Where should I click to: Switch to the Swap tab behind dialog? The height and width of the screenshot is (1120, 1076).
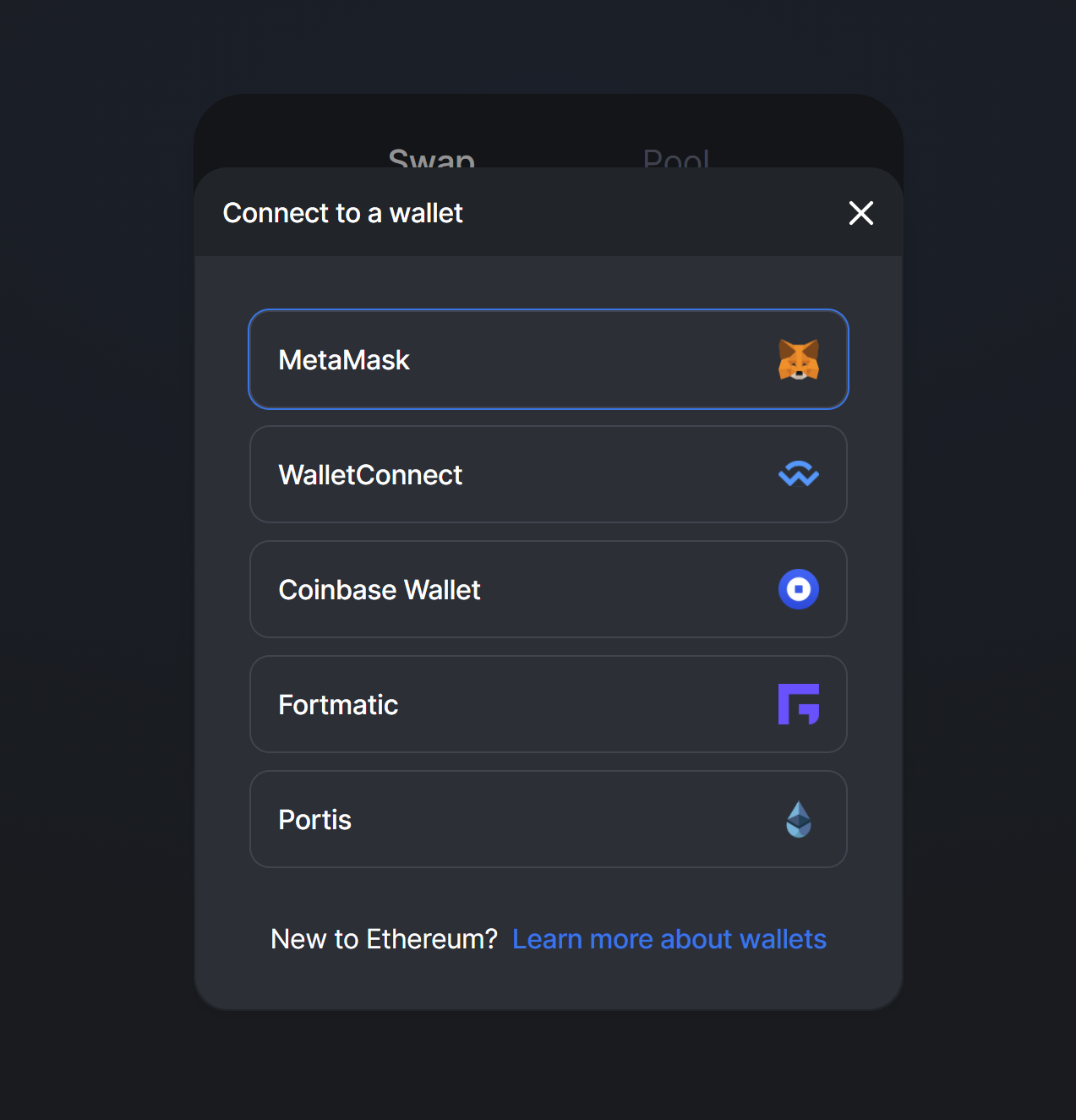point(431,156)
